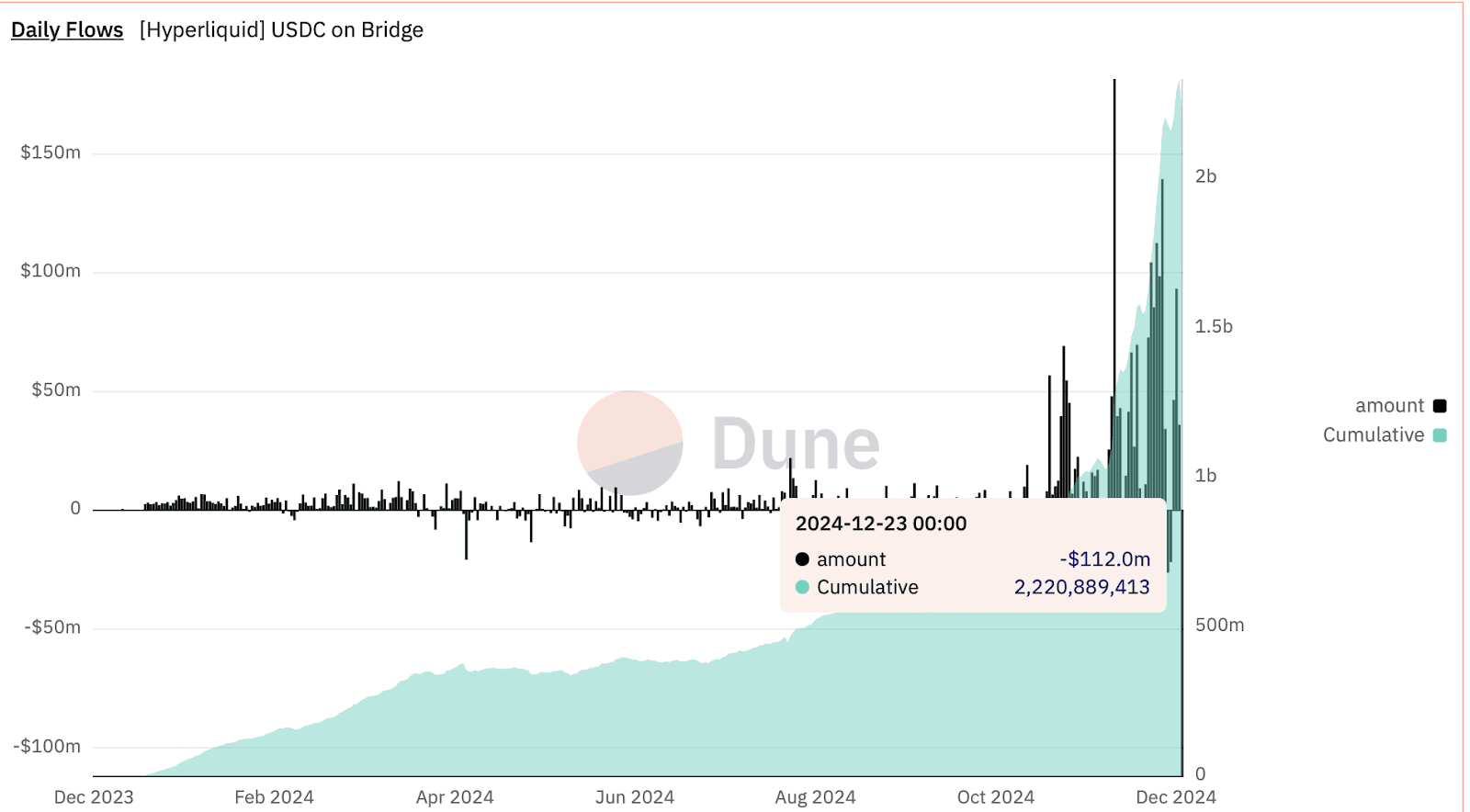Viewport: 1470px width, 812px height.
Task: Click the 'Jun 2024' x-axis label
Action: pyautogui.click(x=635, y=797)
